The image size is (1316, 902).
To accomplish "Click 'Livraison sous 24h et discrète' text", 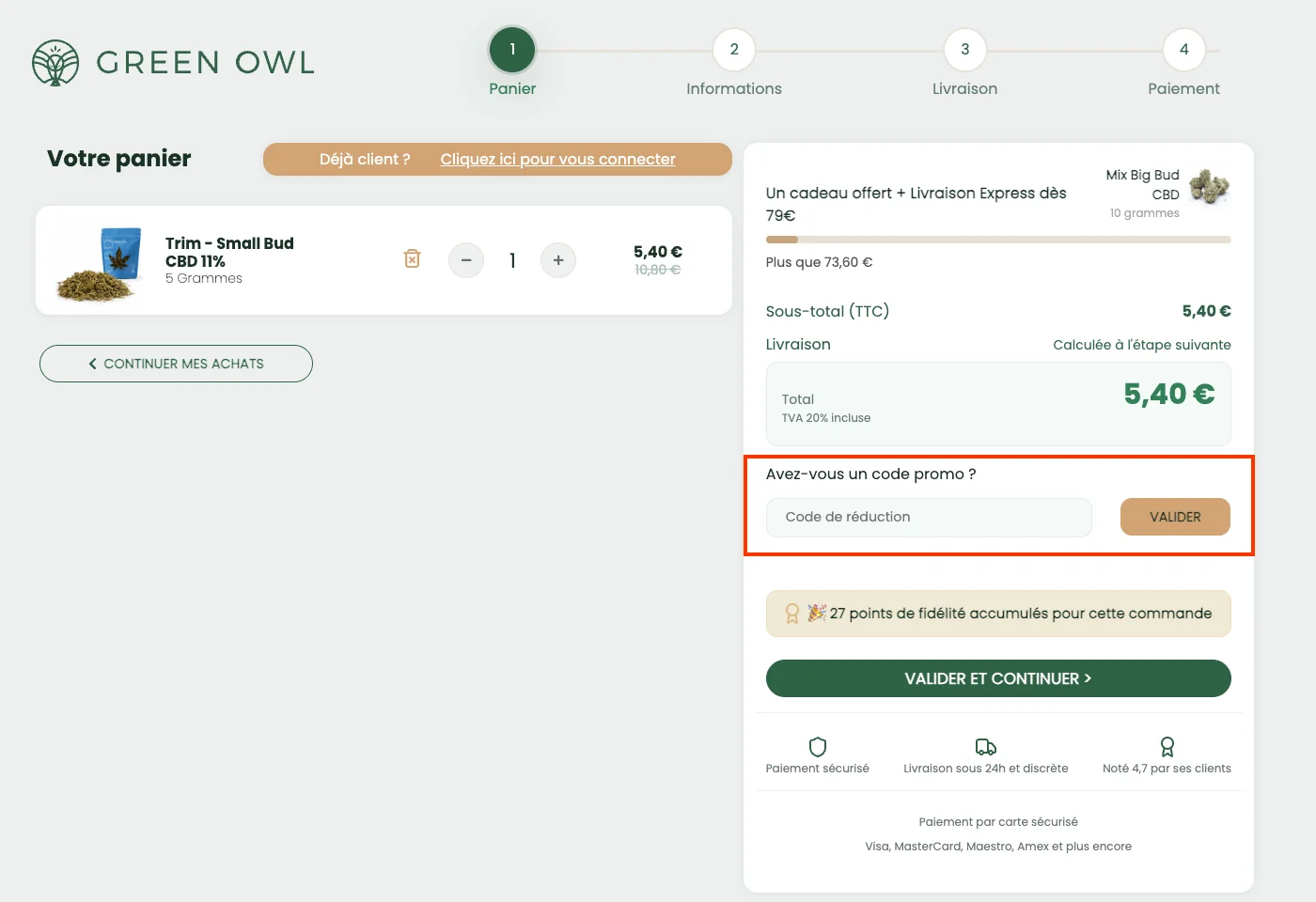I will coord(986,769).
